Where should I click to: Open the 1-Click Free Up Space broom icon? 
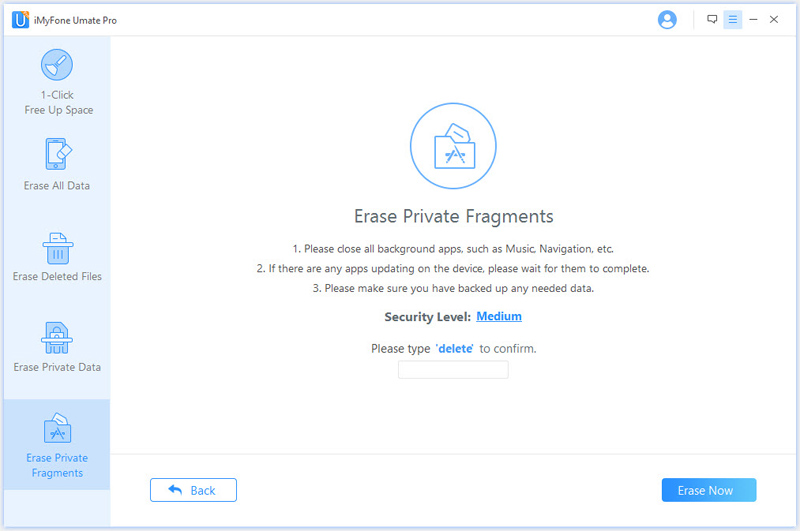[x=57, y=65]
